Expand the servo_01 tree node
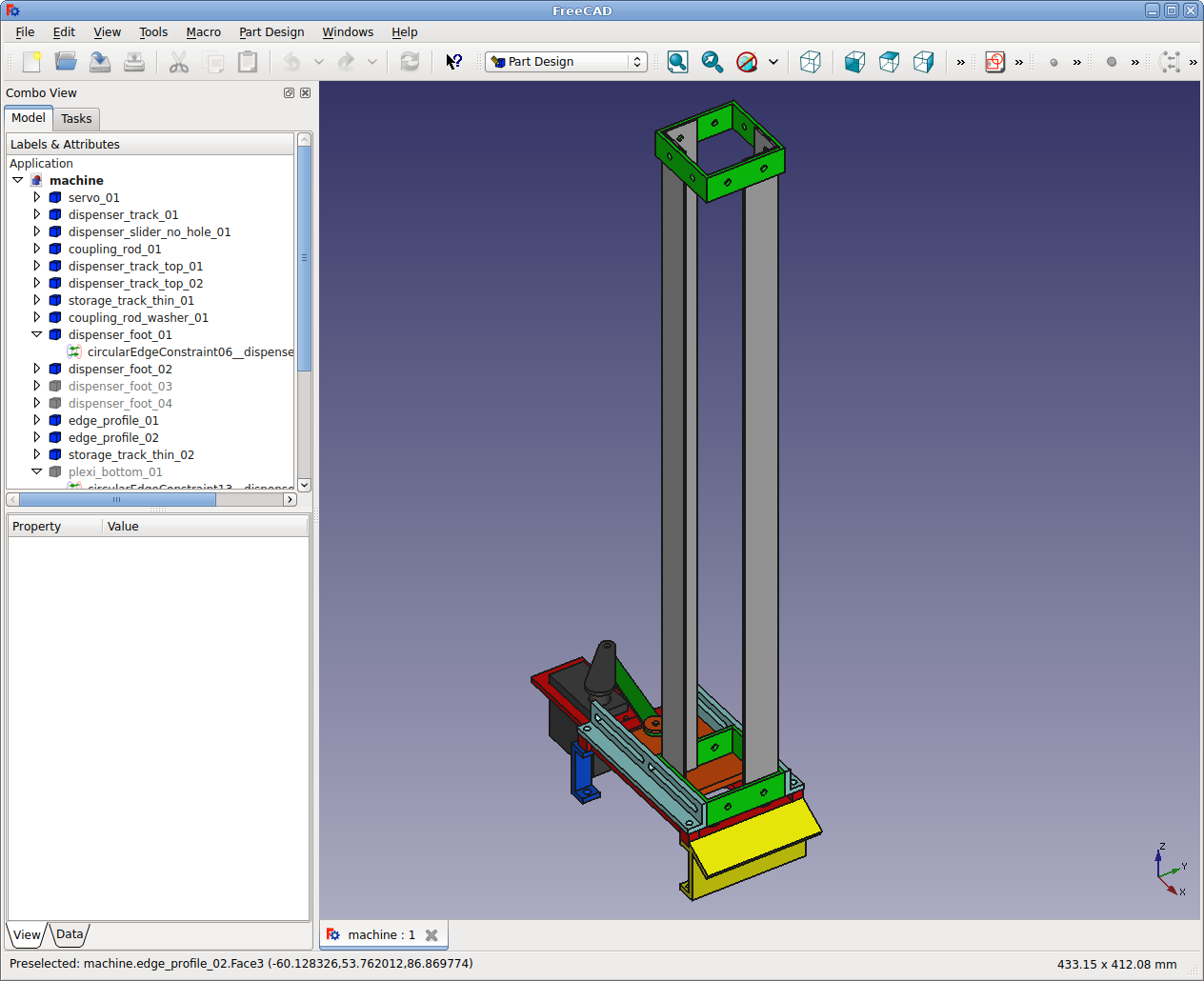1204x981 pixels. click(37, 197)
